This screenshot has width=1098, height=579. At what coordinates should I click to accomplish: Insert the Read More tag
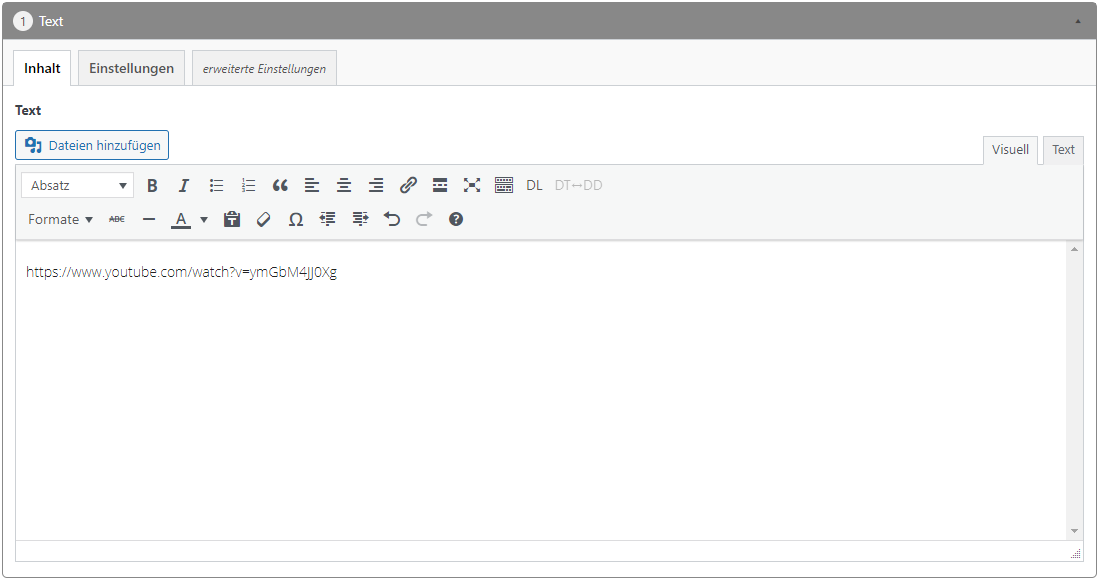tap(440, 185)
